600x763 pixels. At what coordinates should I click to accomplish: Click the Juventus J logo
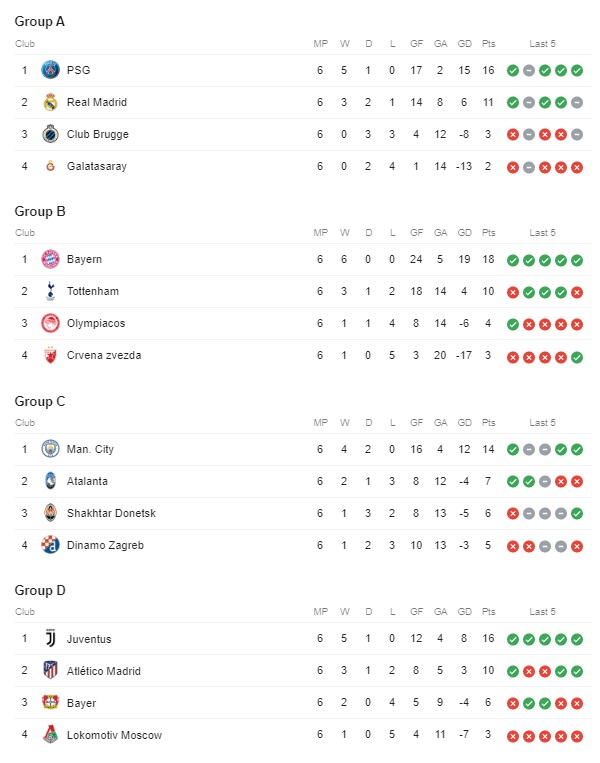coord(50,638)
